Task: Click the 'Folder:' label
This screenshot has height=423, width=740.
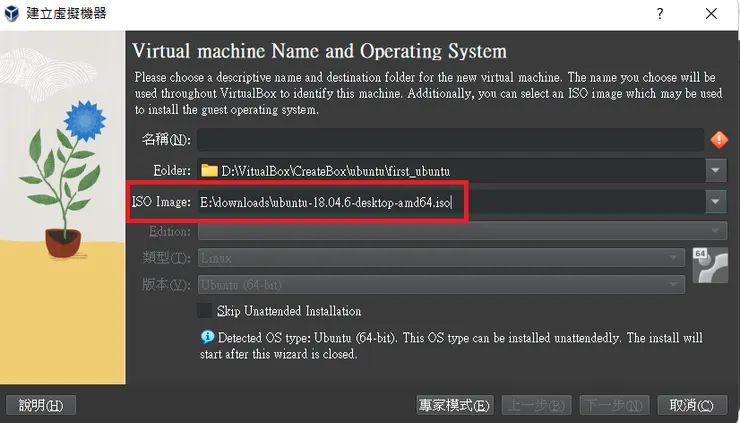Action: click(172, 170)
